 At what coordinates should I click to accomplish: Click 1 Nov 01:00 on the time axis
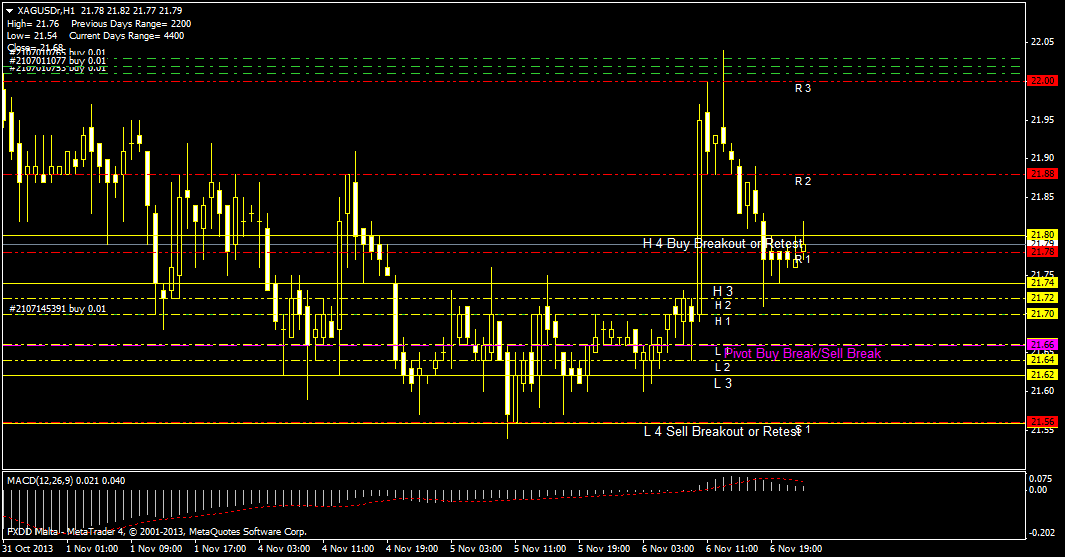[92, 549]
